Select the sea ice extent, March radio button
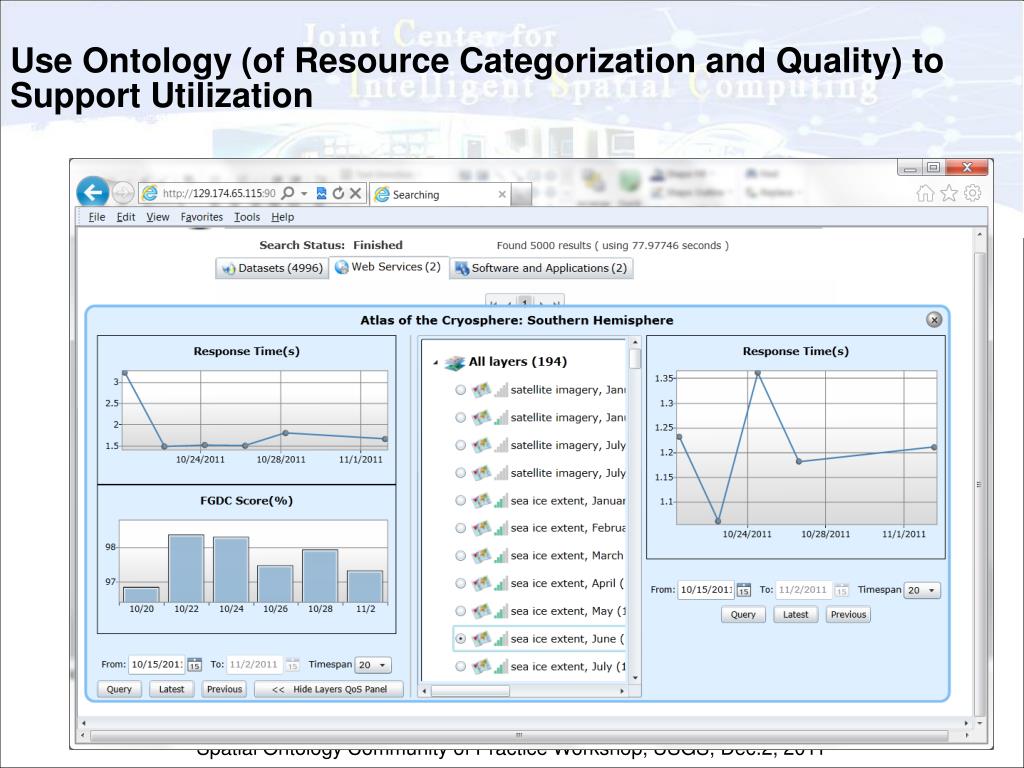Screen dimensions: 1024x768 pyautogui.click(x=460, y=555)
